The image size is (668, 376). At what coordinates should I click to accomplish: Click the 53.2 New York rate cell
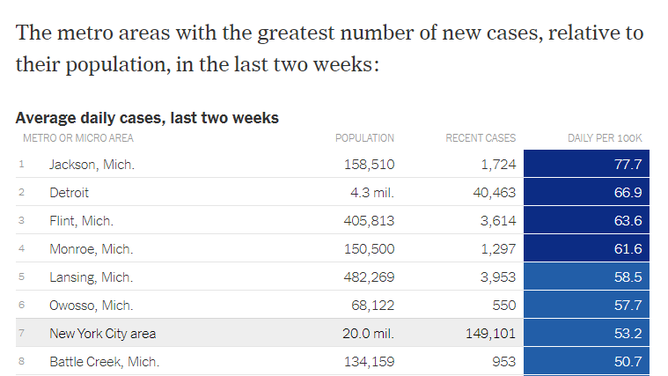tap(587, 333)
